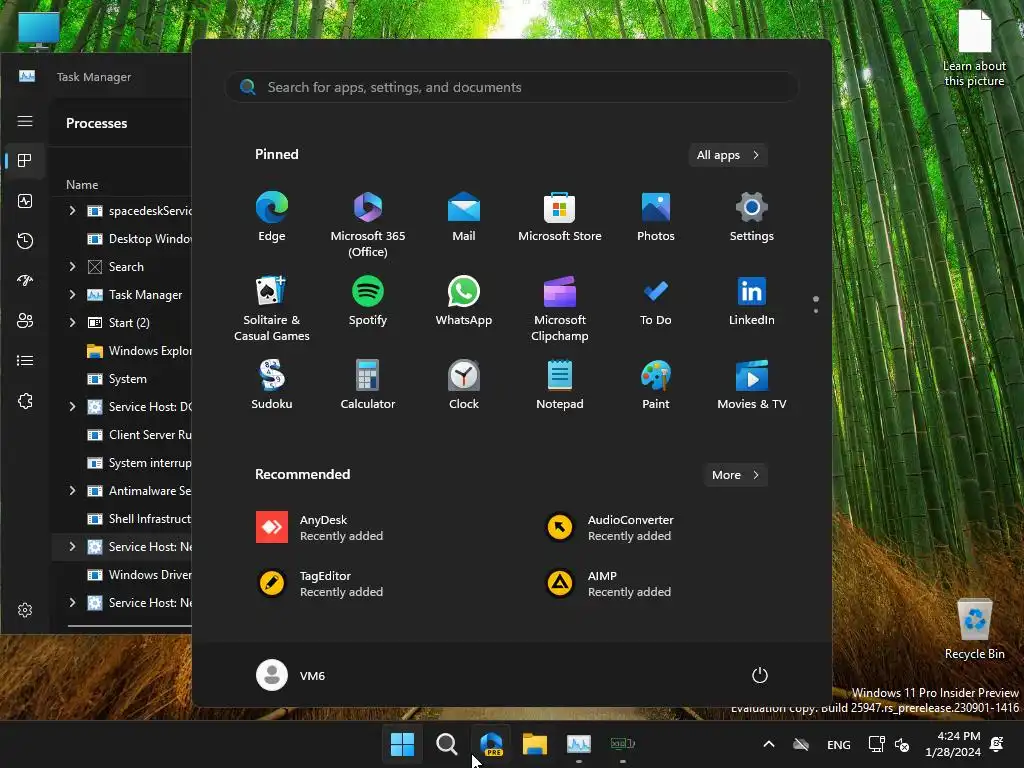Sort by Name column in Task Manager
This screenshot has width=1024, height=768.
[82, 185]
